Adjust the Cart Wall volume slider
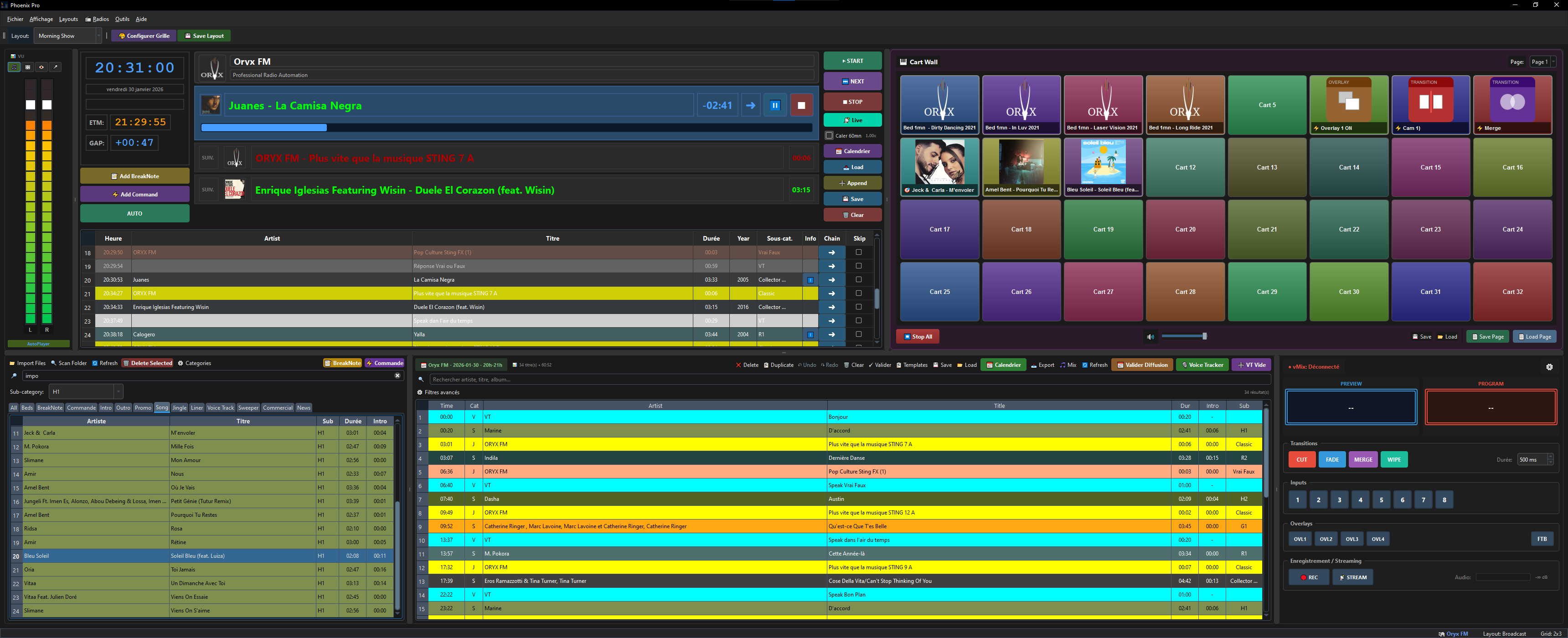1568x638 pixels. click(x=1183, y=336)
